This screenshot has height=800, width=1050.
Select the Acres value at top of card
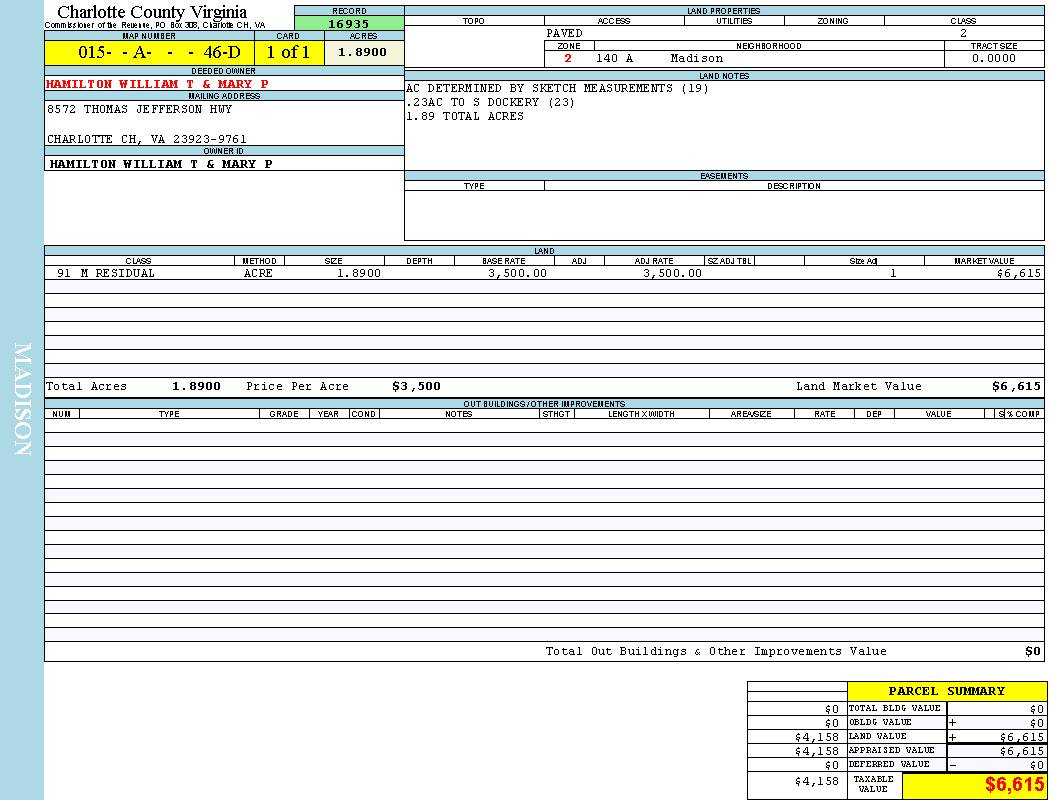[362, 53]
